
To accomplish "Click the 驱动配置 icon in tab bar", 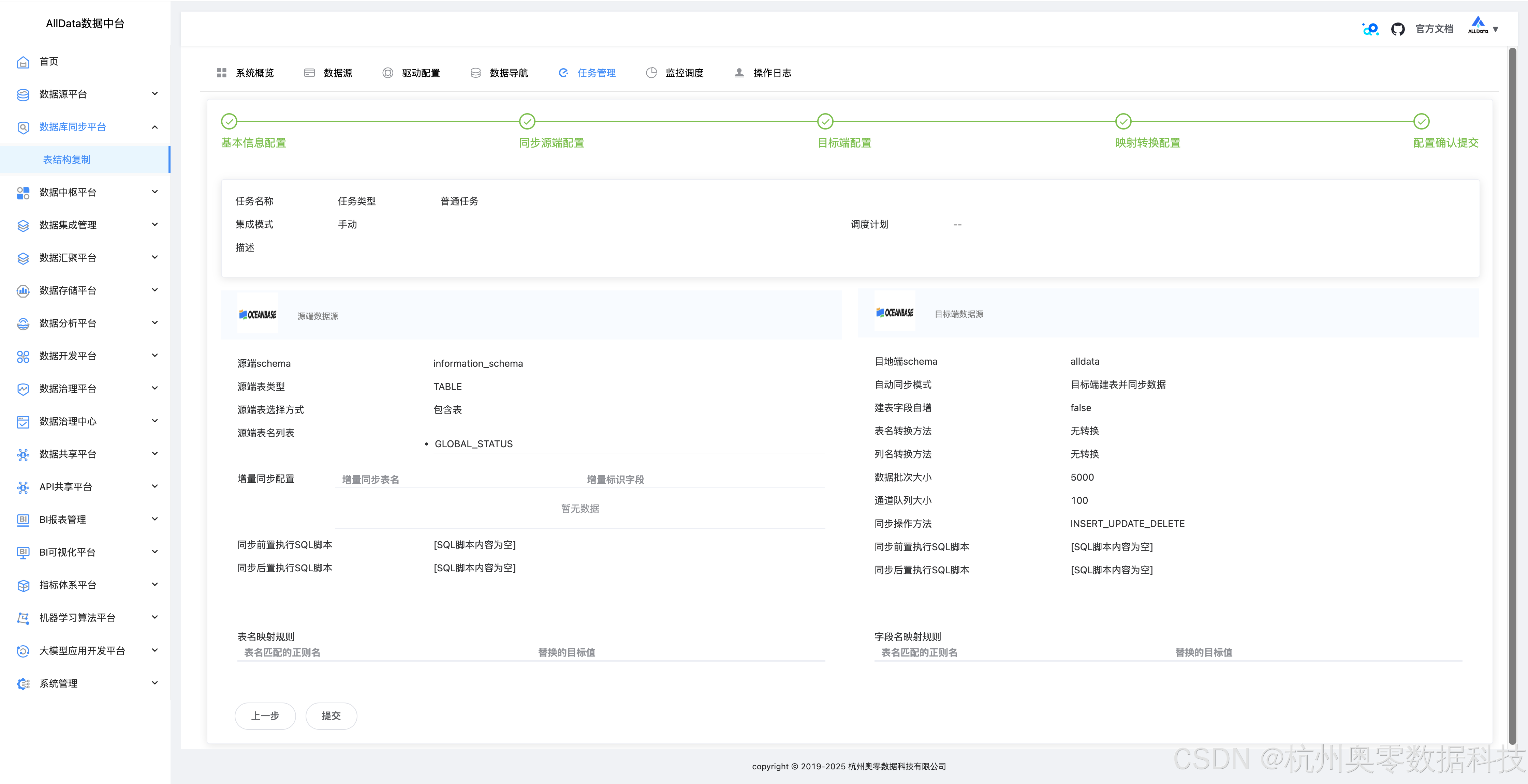I will tap(388, 73).
